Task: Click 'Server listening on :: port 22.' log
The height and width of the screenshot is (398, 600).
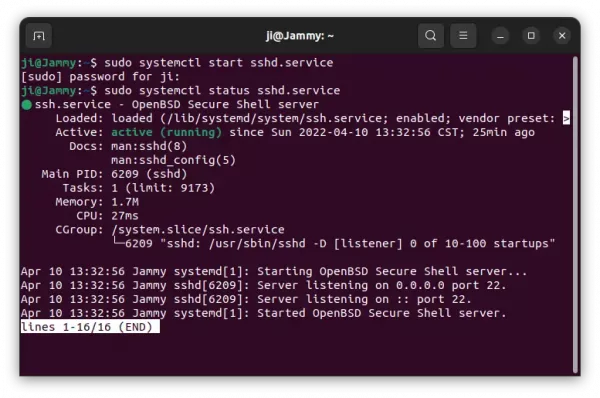Action: click(364, 299)
